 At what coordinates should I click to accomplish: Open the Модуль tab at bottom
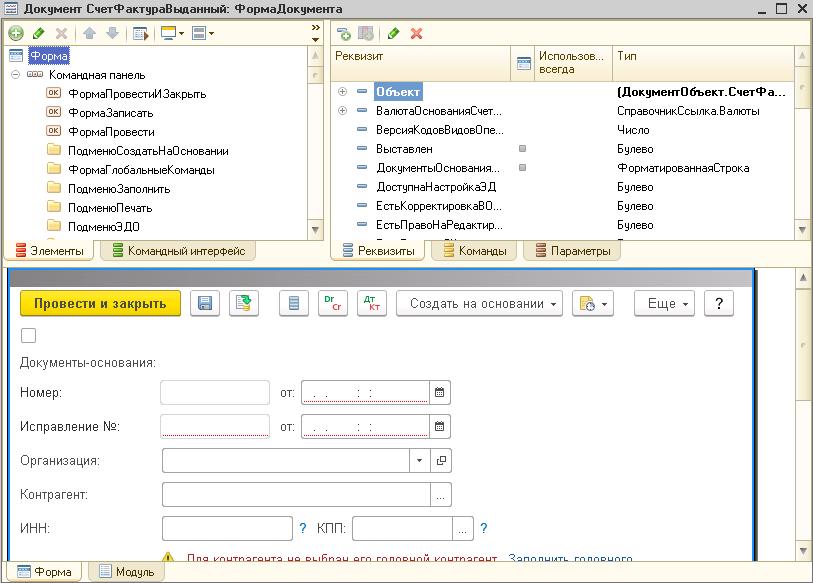point(127,572)
